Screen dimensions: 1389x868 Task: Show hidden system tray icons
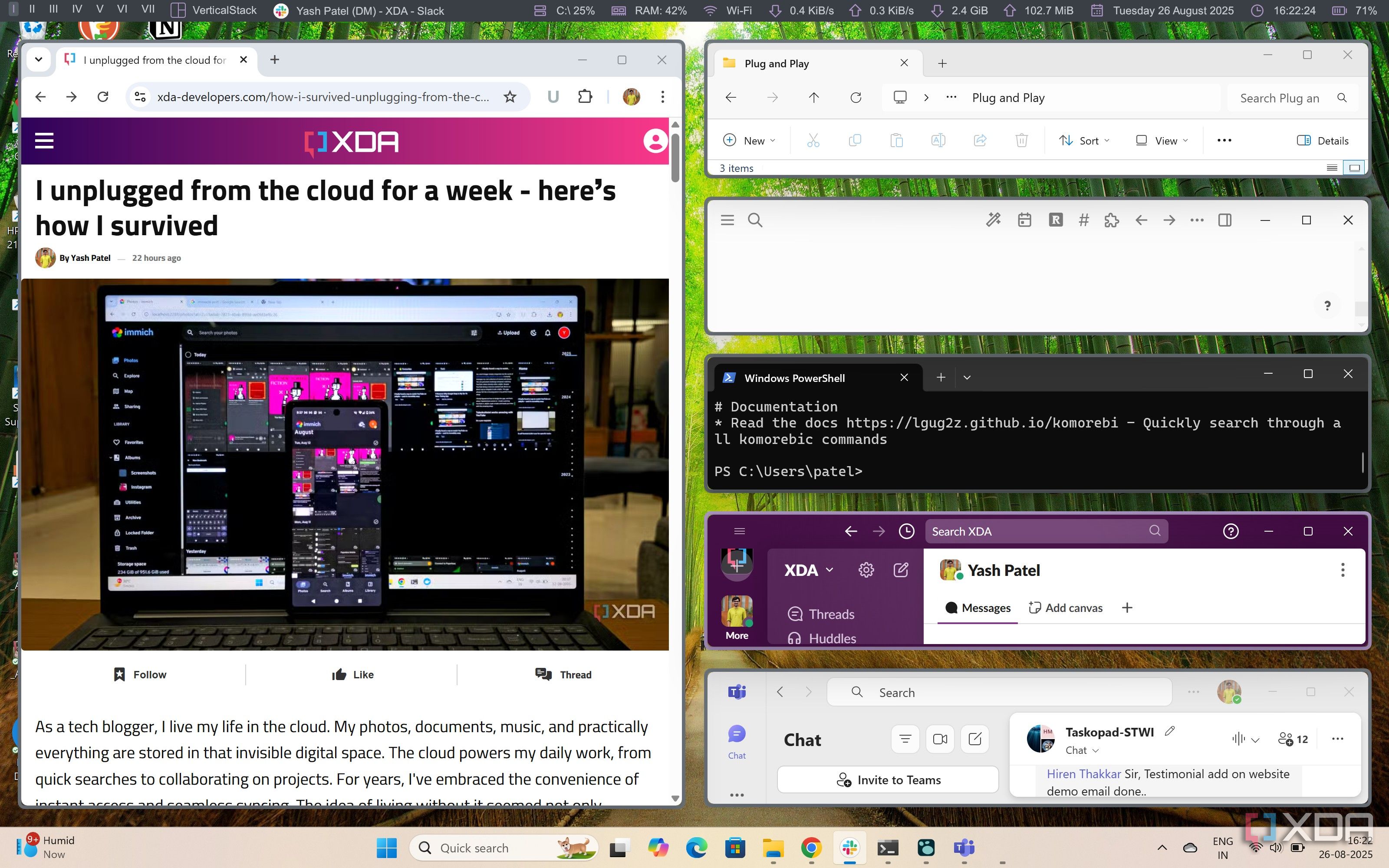(x=1162, y=848)
